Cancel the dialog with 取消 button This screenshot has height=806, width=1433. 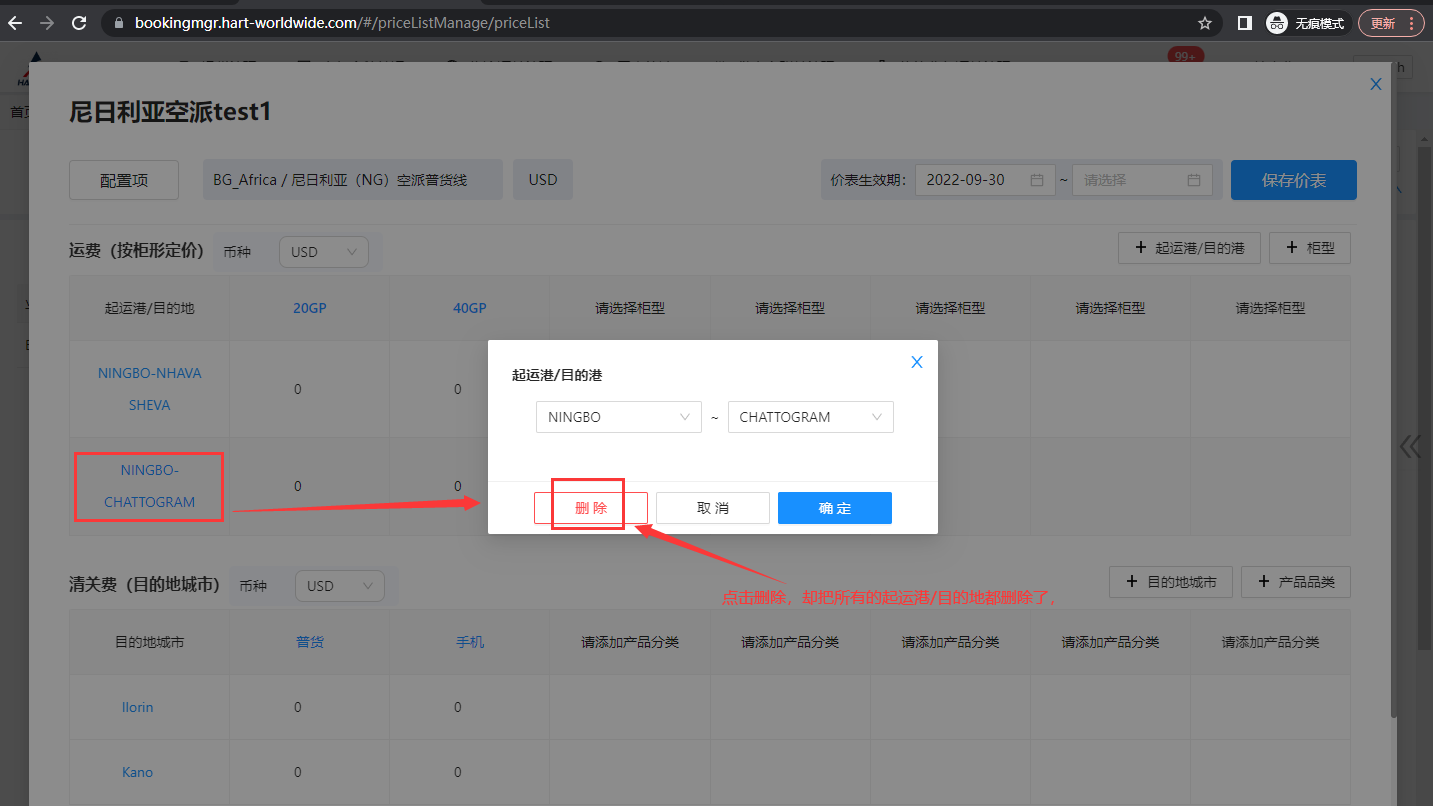(x=712, y=508)
